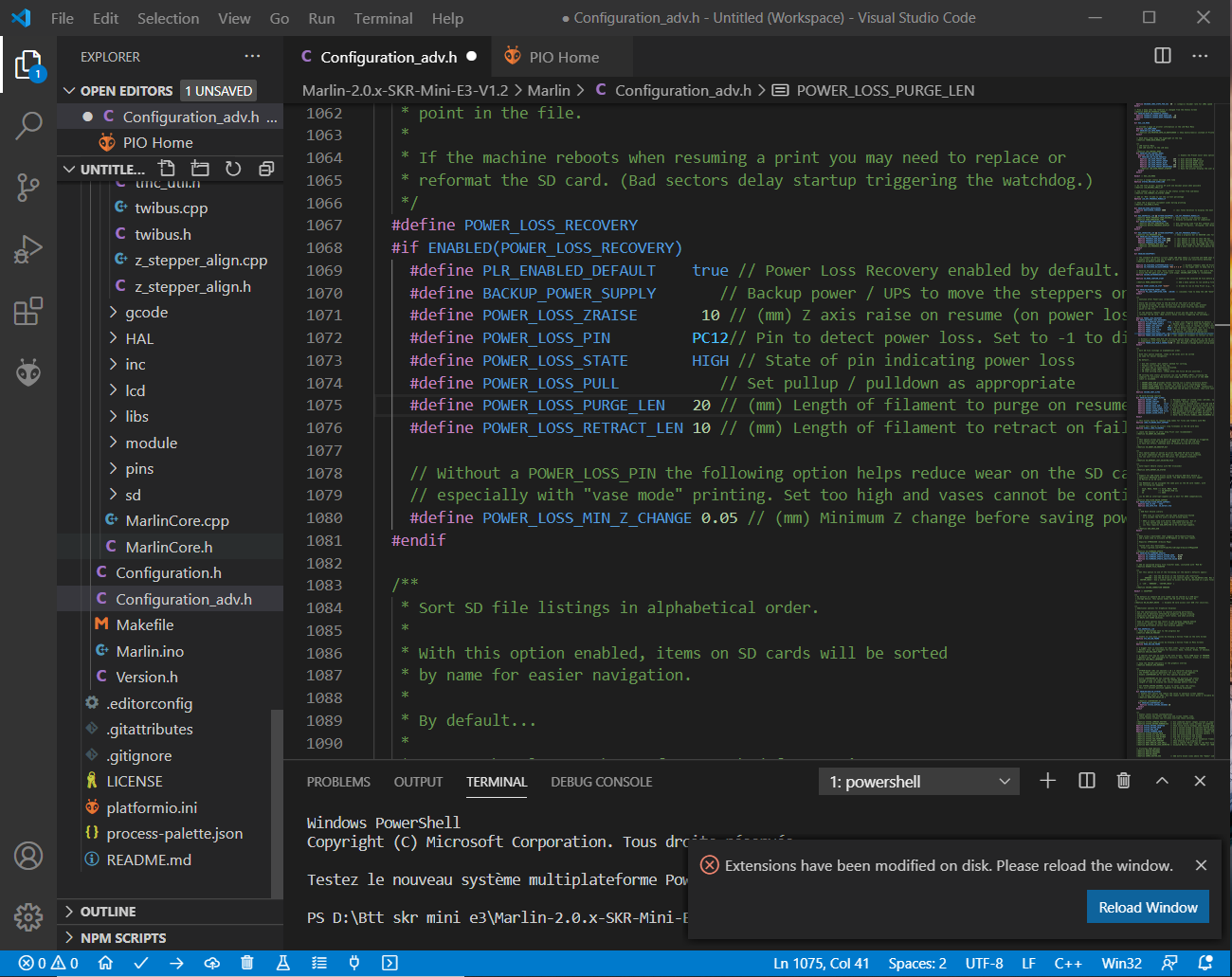Open the Selection menu

point(168,18)
